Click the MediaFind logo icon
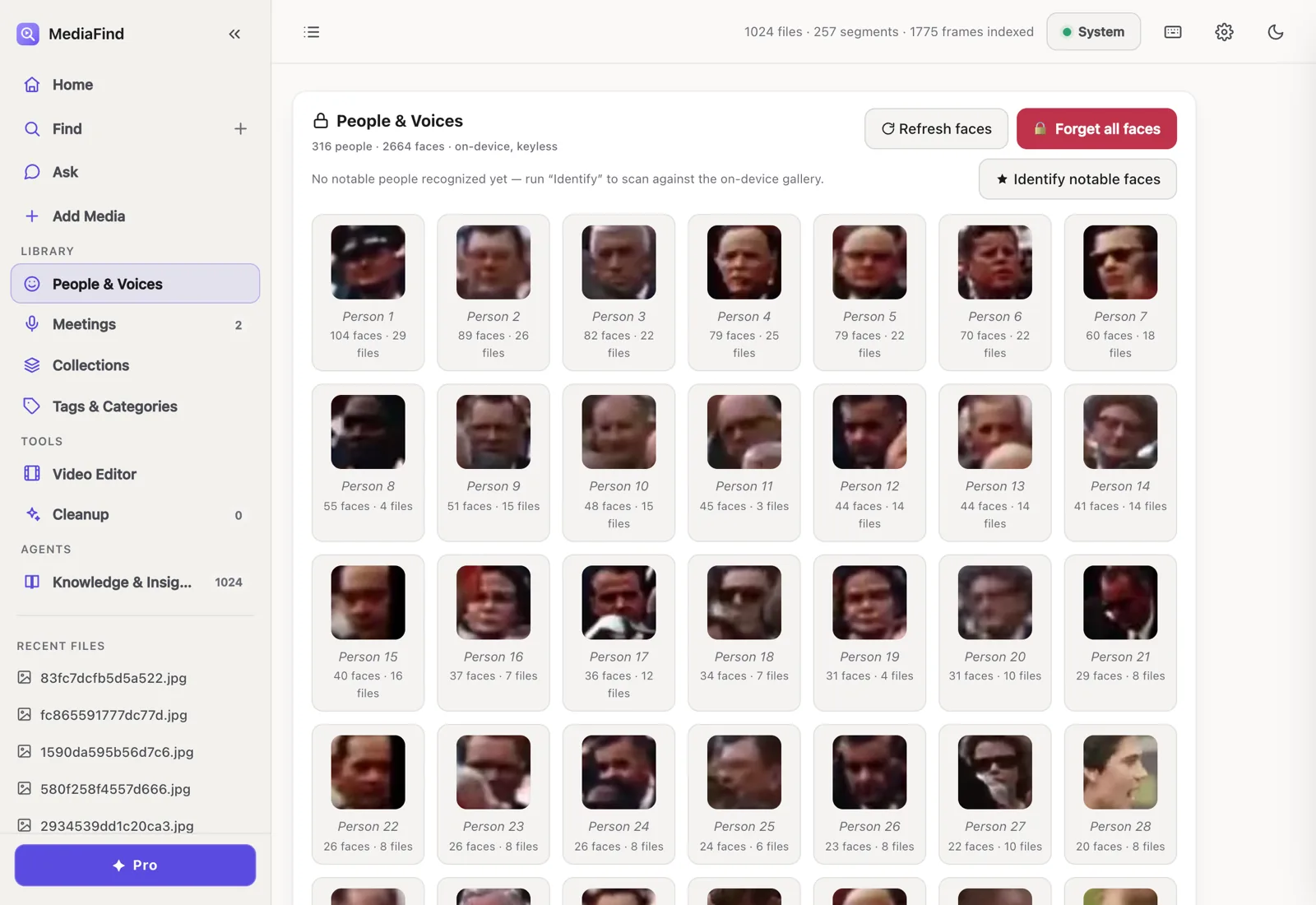The height and width of the screenshot is (905, 1316). click(x=28, y=34)
